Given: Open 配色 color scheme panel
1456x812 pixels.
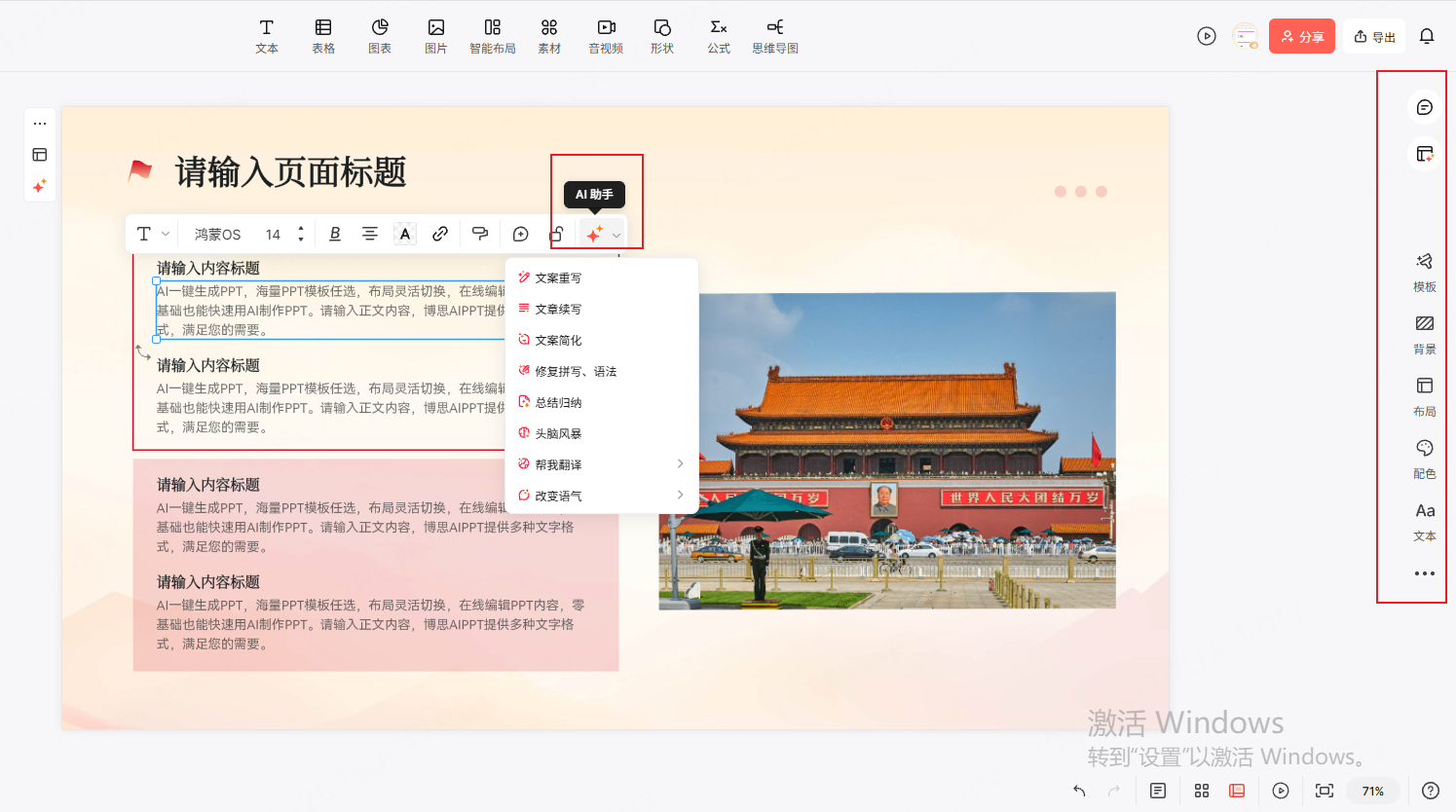Looking at the screenshot, I should [x=1425, y=459].
